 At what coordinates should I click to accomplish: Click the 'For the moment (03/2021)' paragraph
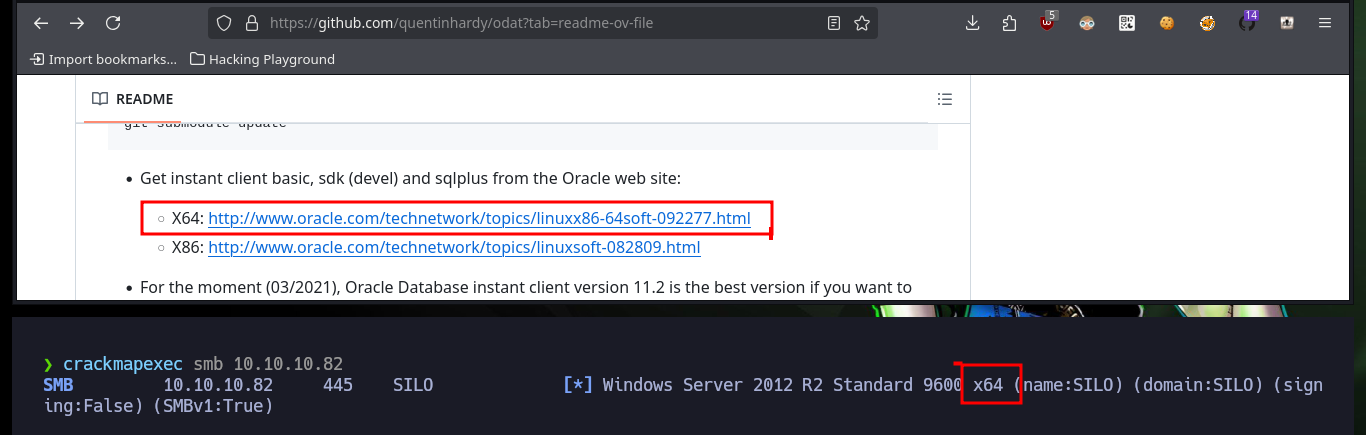[x=526, y=288]
